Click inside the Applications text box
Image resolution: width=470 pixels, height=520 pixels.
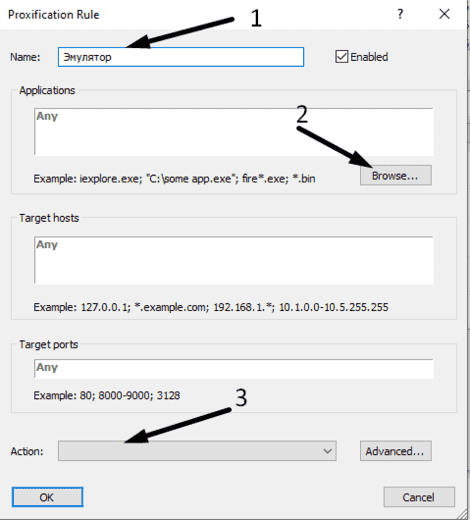[234, 132]
